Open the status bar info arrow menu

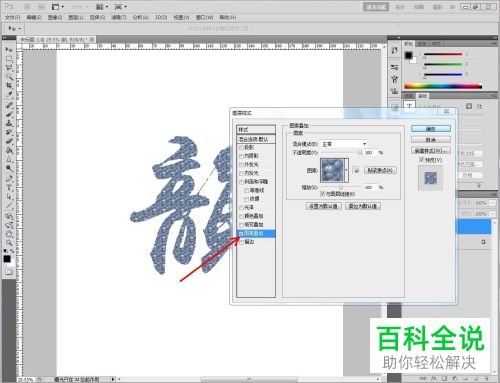[x=113, y=379]
